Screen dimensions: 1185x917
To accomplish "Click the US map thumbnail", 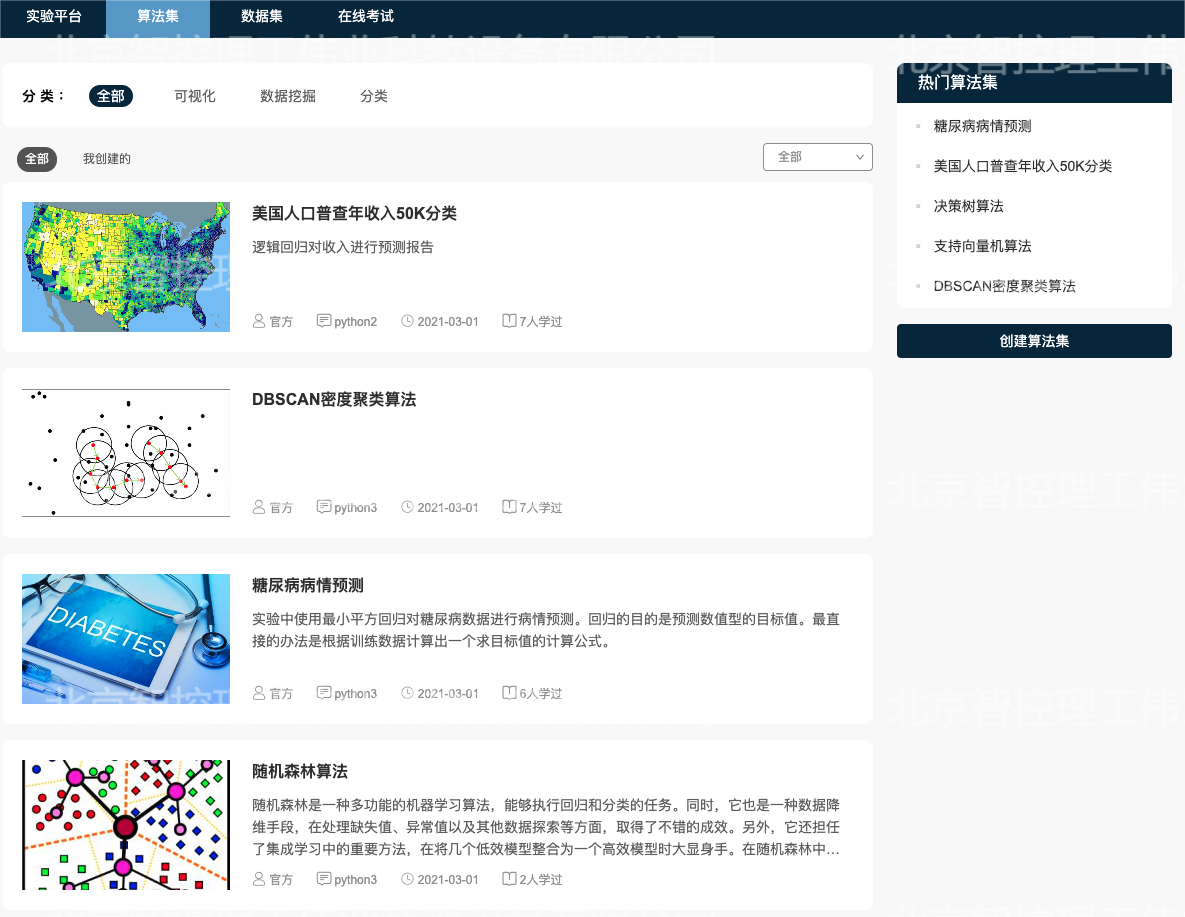I will 126,267.
